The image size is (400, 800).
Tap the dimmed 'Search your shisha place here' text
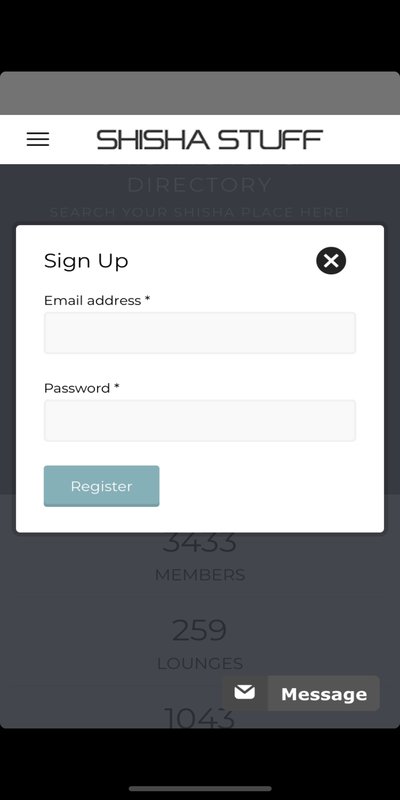[199, 212]
